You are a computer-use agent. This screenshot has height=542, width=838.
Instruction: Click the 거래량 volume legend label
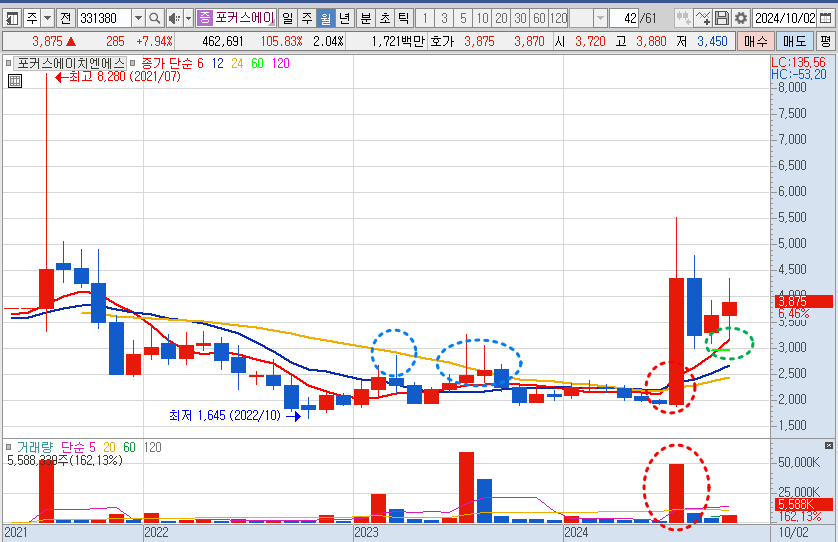(x=35, y=447)
